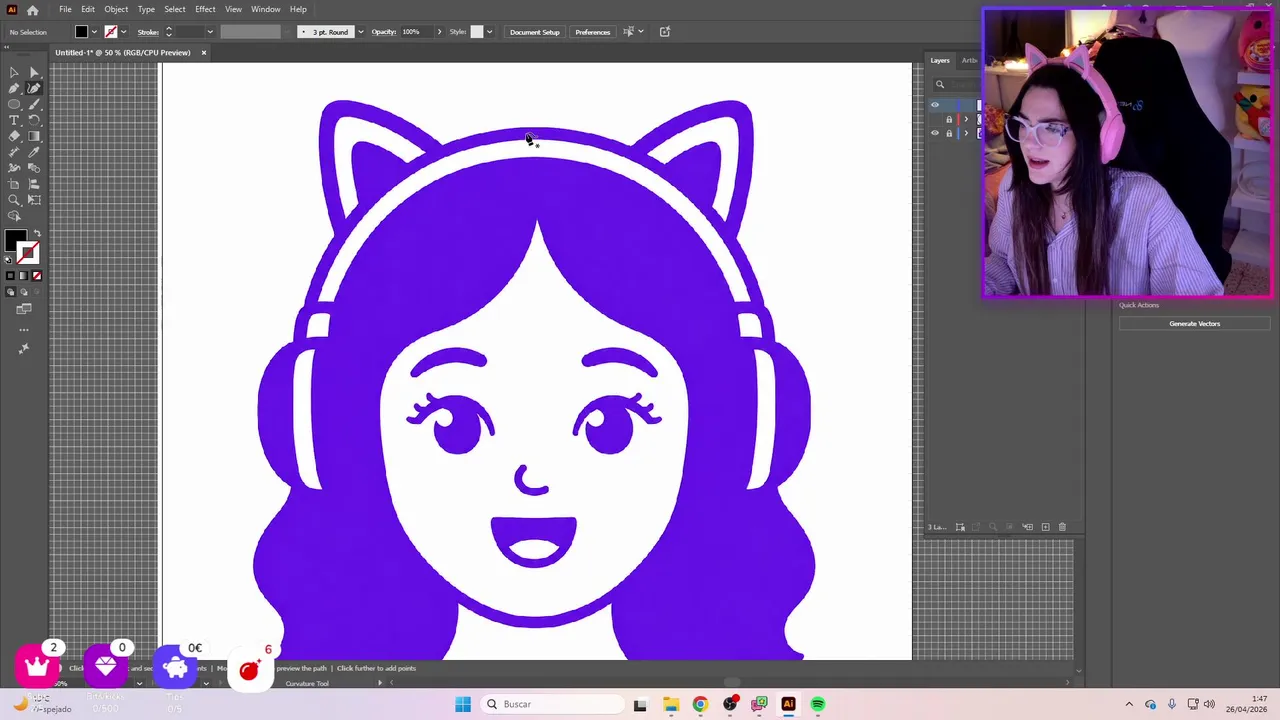The width and height of the screenshot is (1280, 720).
Task: Select the Rotate tool
Action: 34,120
